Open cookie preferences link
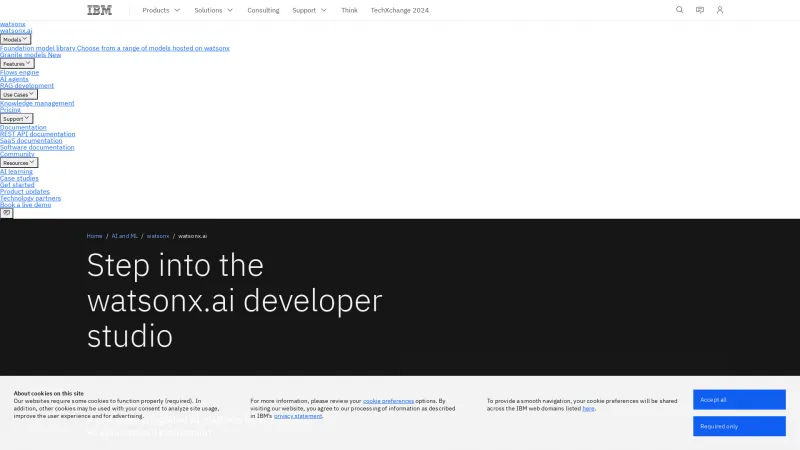 point(388,401)
